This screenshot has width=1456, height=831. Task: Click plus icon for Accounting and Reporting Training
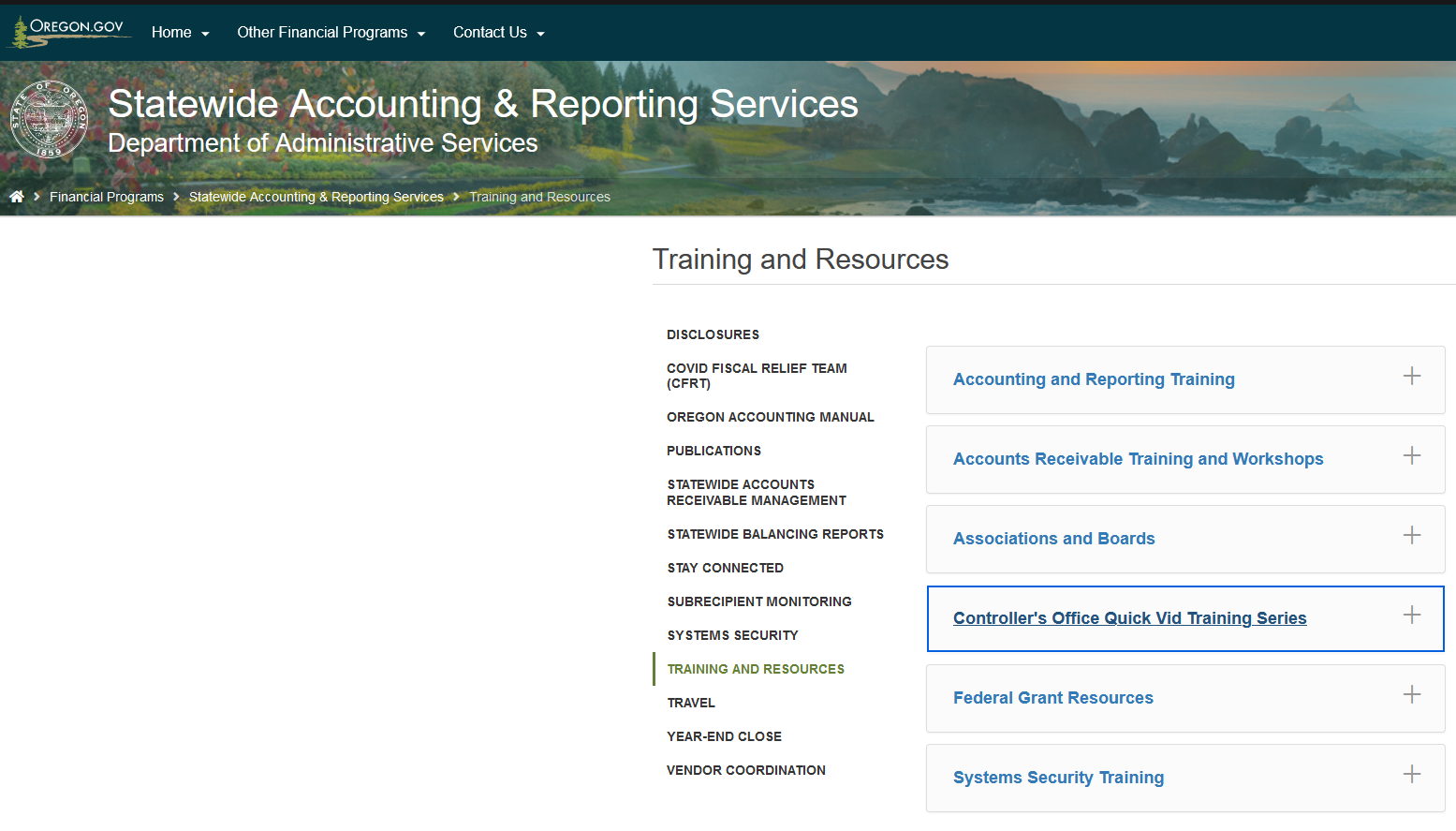tap(1411, 377)
